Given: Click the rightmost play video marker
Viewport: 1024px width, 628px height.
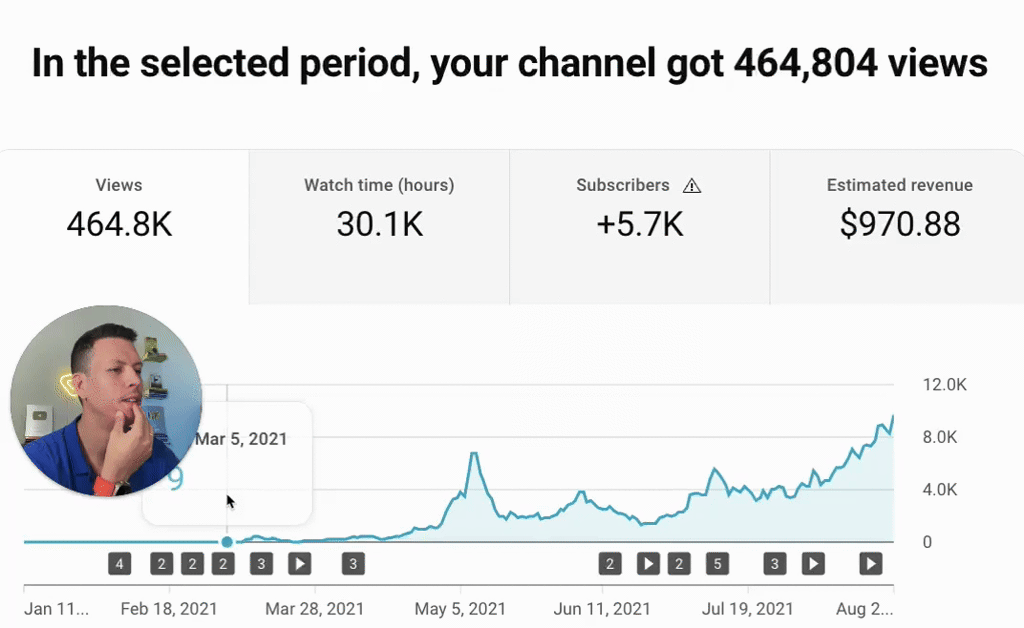Looking at the screenshot, I should (871, 564).
